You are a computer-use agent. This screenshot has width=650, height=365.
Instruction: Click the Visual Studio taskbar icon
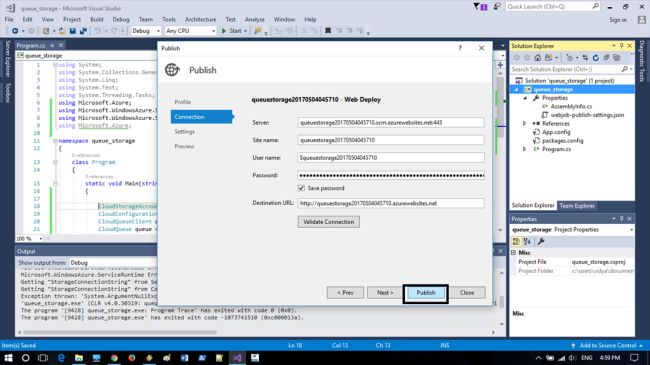coord(237,358)
